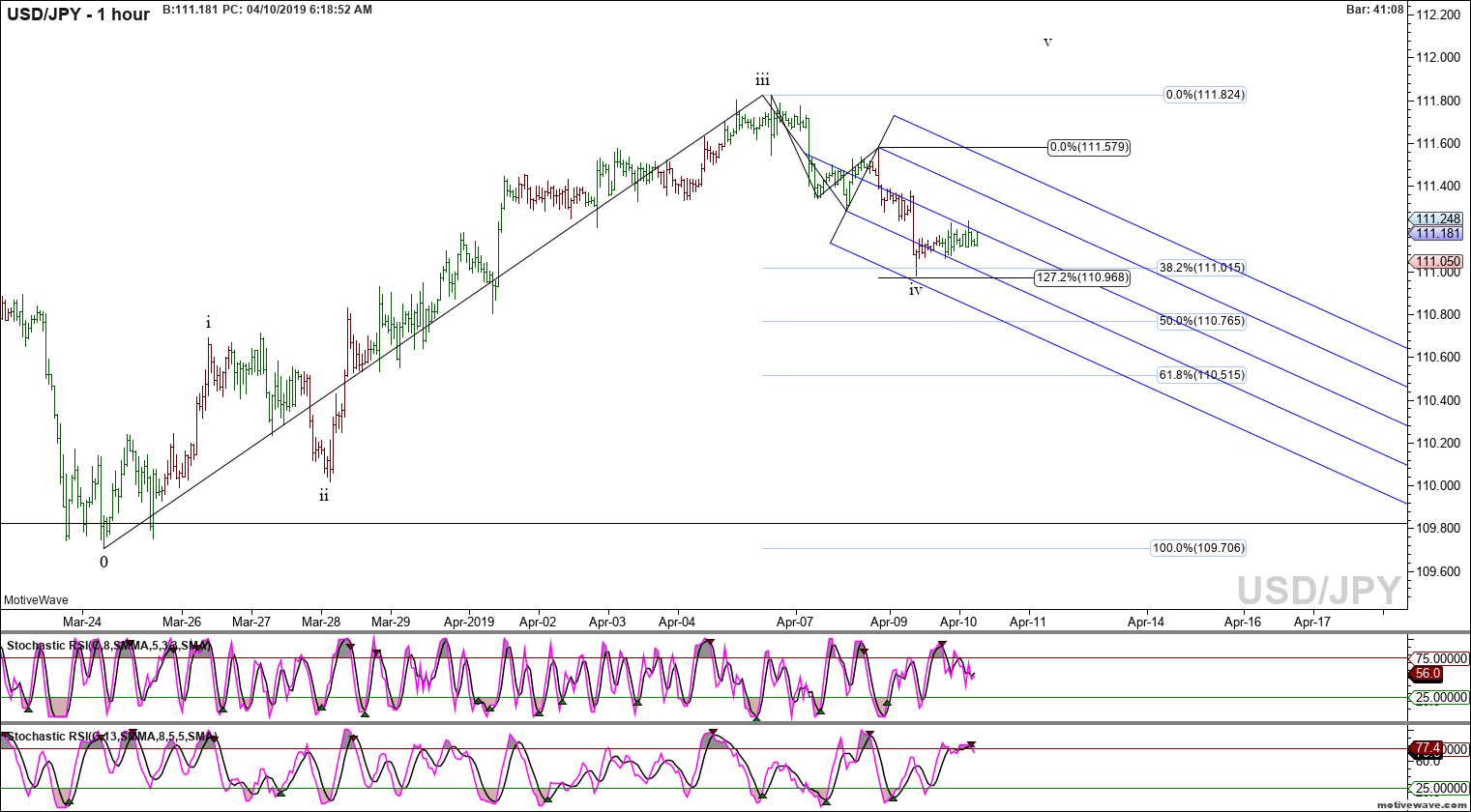
Task: Click the Apr-03 date on time axis
Action: pyautogui.click(x=607, y=622)
